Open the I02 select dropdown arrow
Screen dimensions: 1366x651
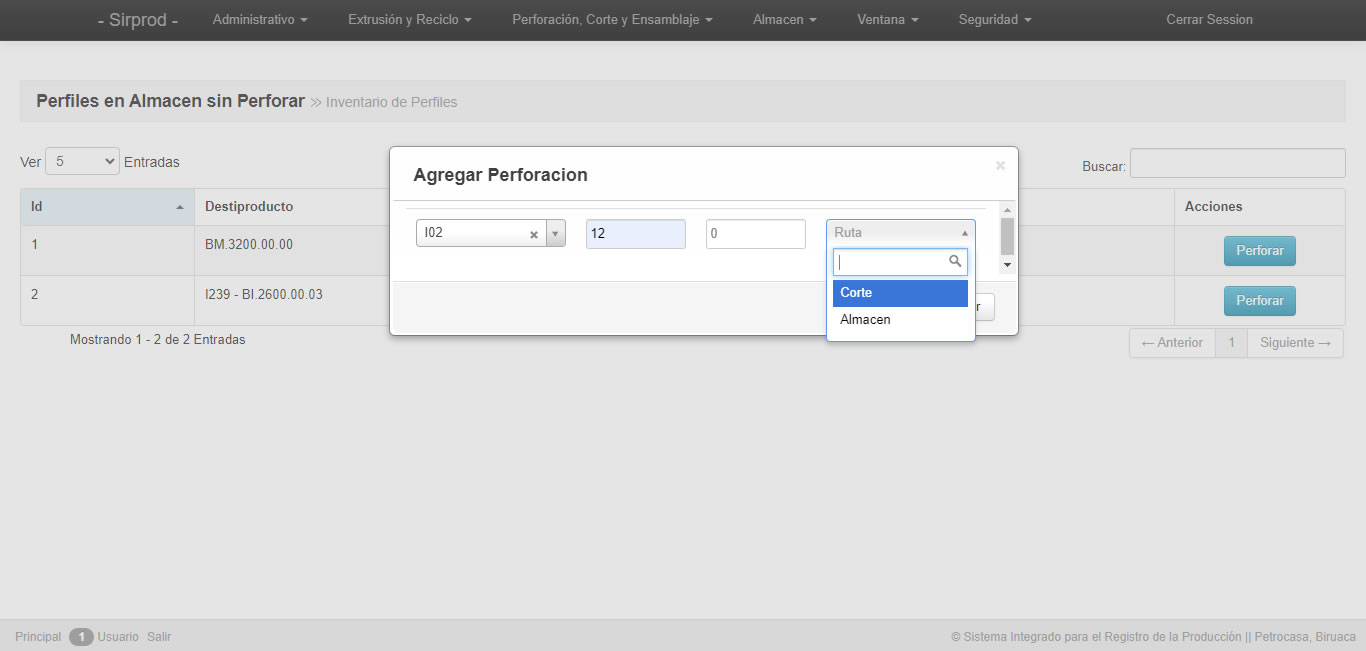tap(556, 234)
